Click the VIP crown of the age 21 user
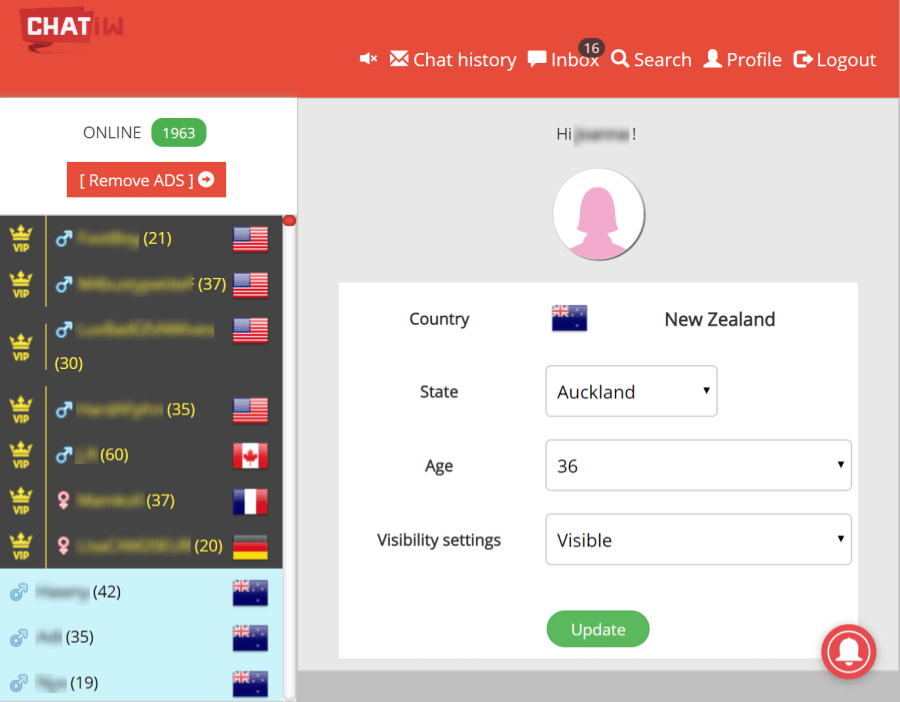 tap(21, 239)
